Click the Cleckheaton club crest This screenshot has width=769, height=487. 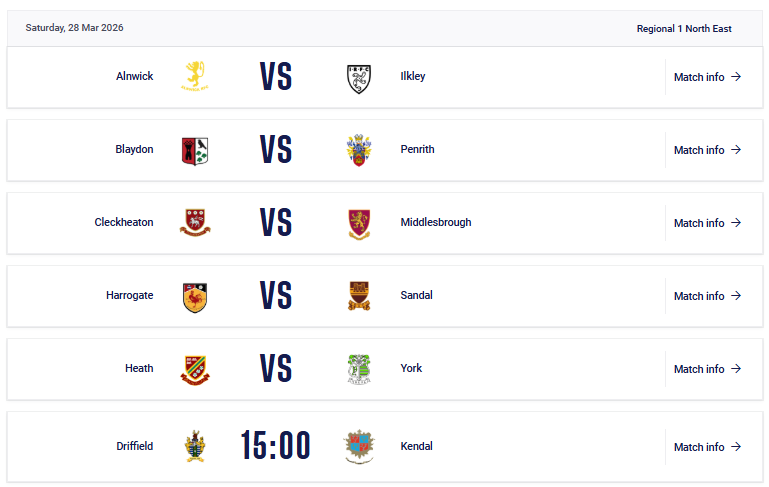click(195, 222)
